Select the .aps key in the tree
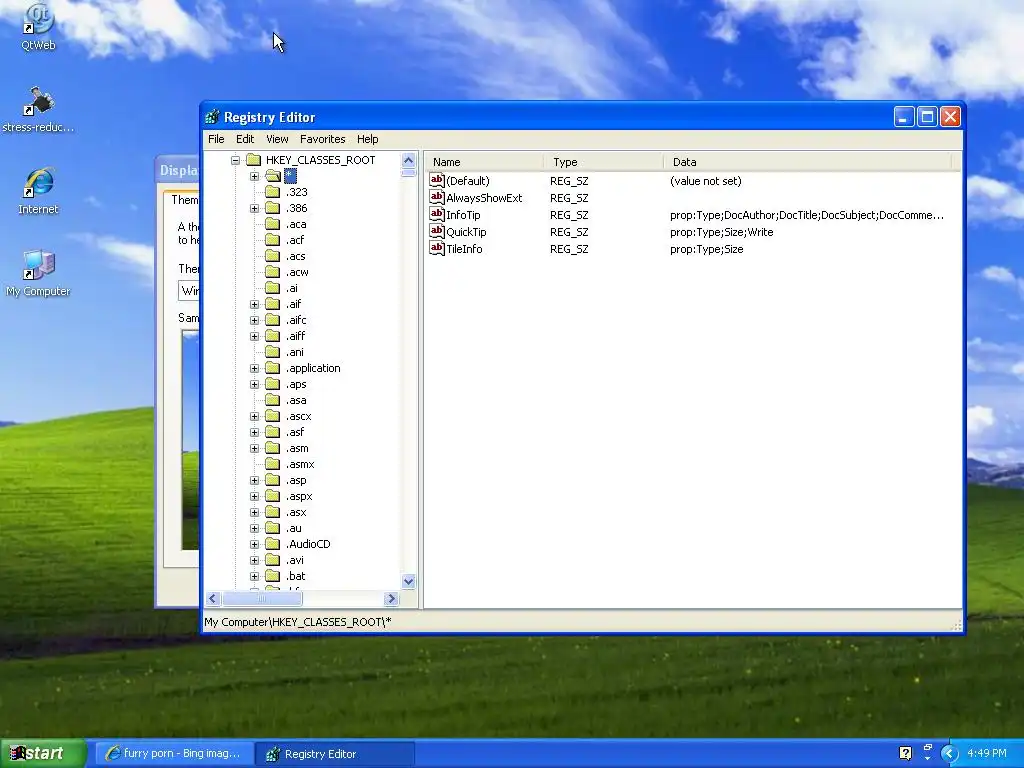Viewport: 1024px width, 768px height. tap(296, 384)
